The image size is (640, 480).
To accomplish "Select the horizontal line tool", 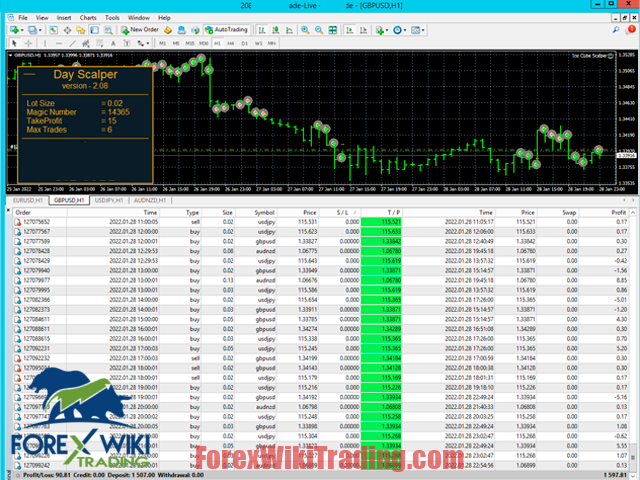I will (59, 43).
